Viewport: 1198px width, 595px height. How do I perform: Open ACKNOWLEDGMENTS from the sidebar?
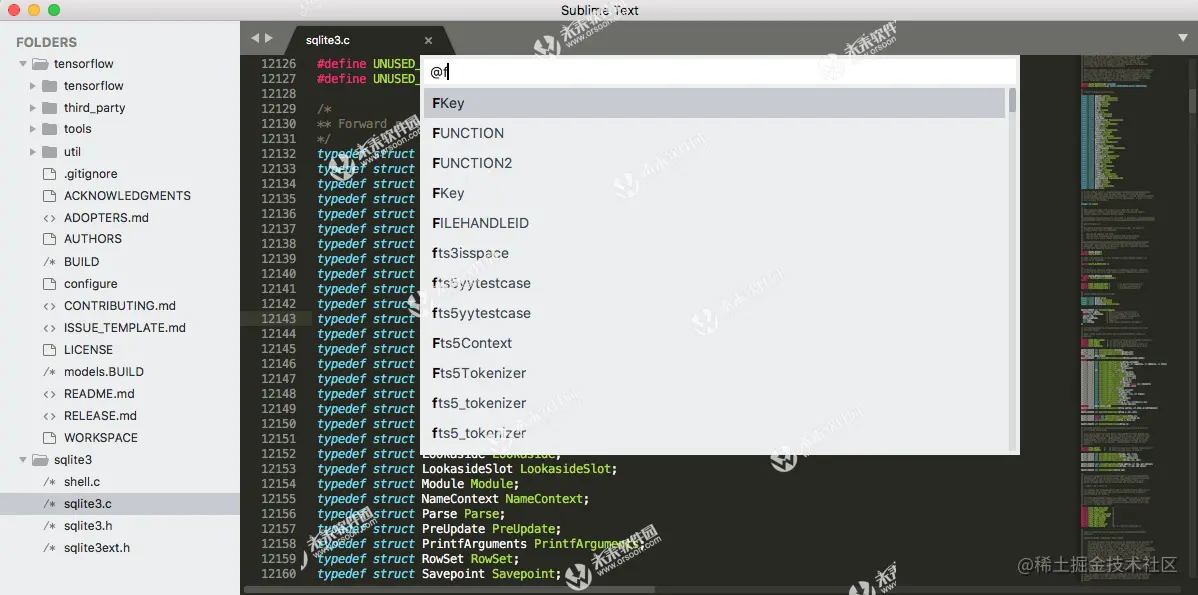128,196
